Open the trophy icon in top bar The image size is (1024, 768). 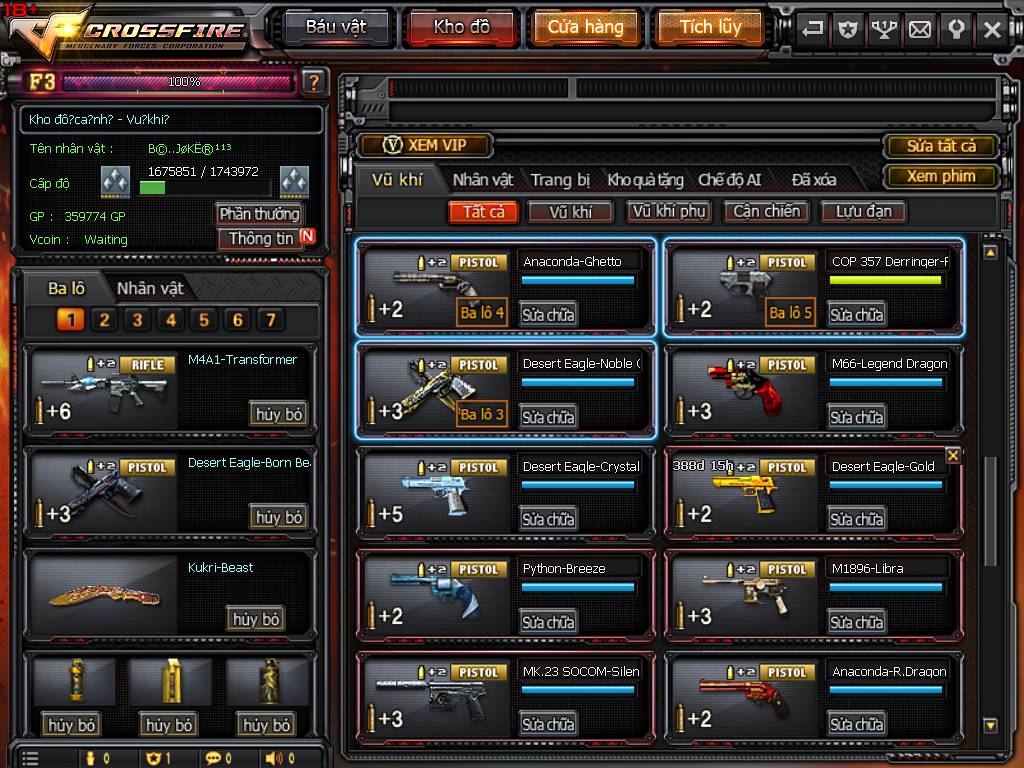pyautogui.click(x=884, y=29)
